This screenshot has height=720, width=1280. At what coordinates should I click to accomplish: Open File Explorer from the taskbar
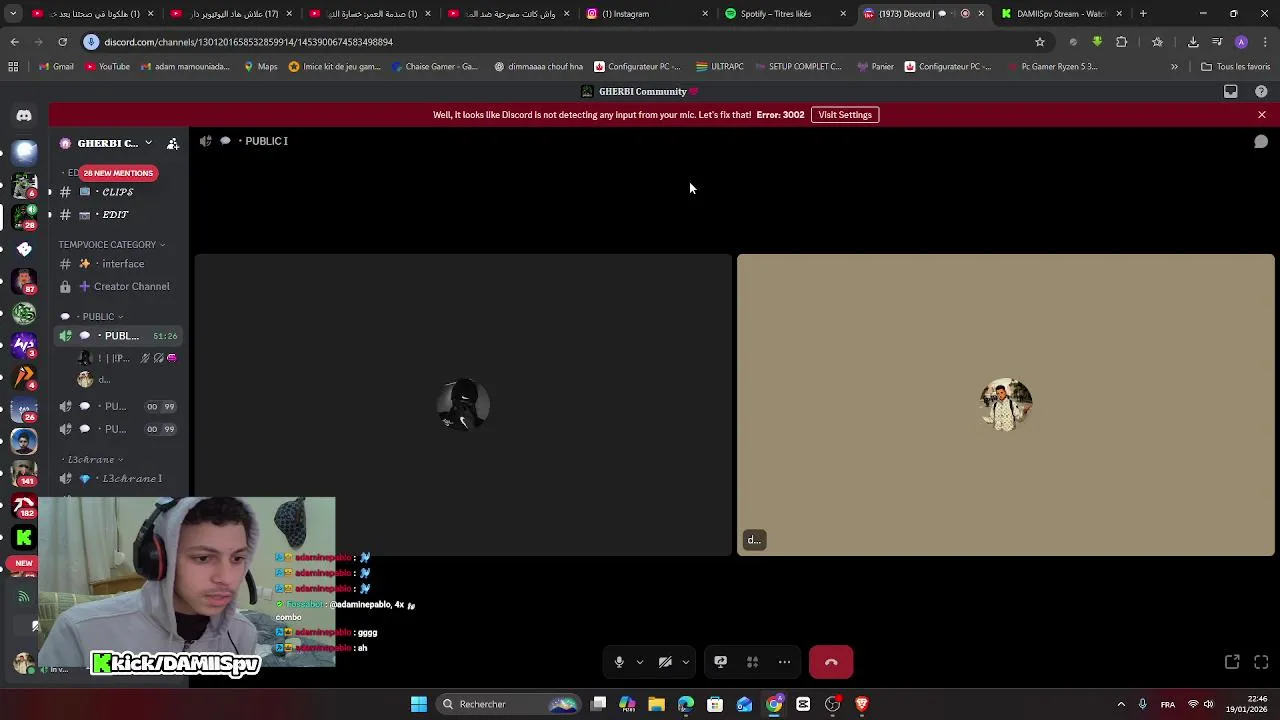pyautogui.click(x=656, y=704)
